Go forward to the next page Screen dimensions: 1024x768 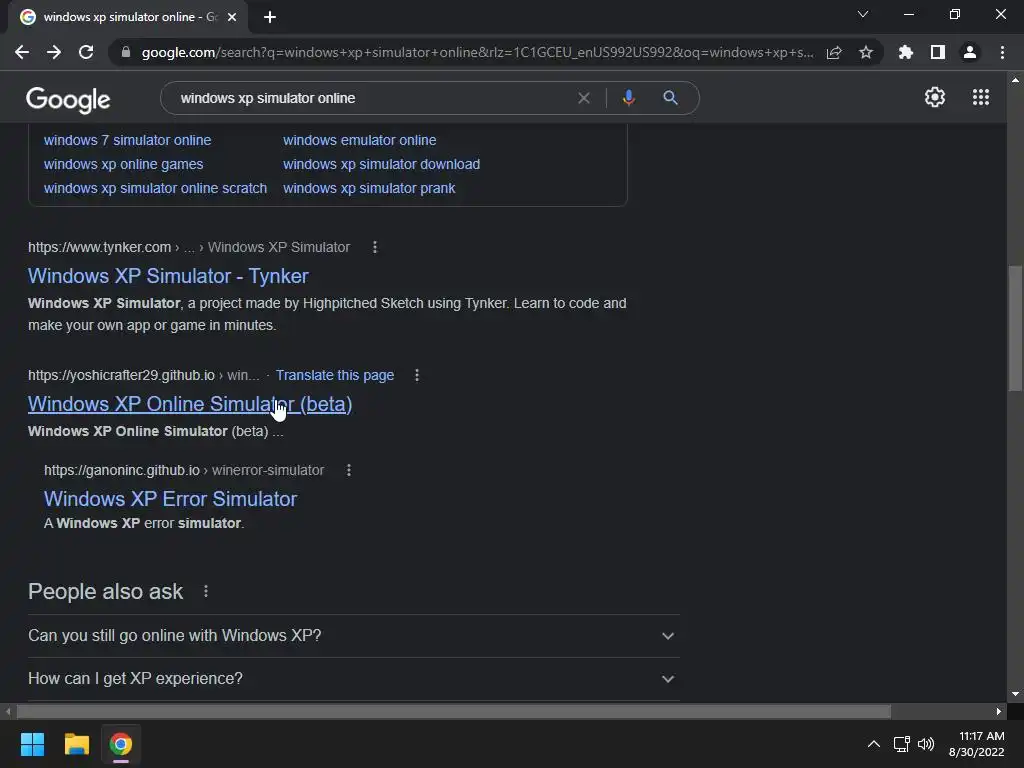pyautogui.click(x=54, y=52)
